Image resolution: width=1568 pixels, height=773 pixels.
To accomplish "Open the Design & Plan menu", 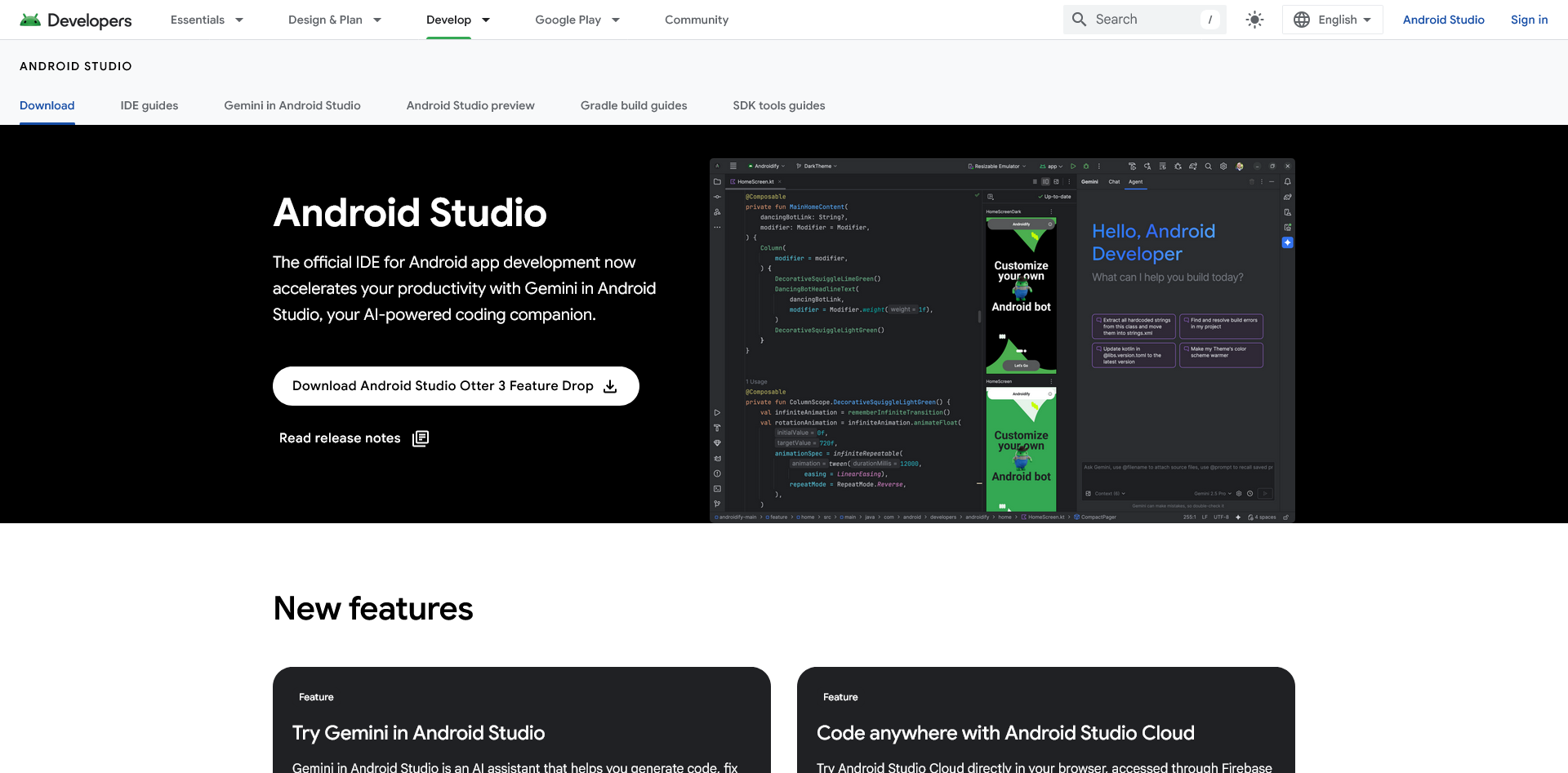I will 334,19.
